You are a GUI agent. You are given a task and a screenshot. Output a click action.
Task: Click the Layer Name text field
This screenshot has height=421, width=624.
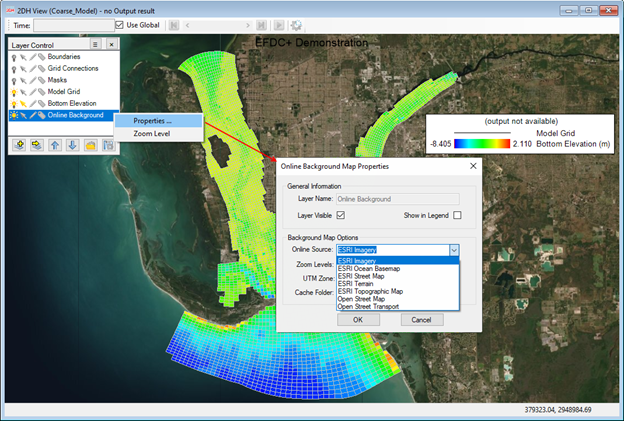click(x=398, y=199)
